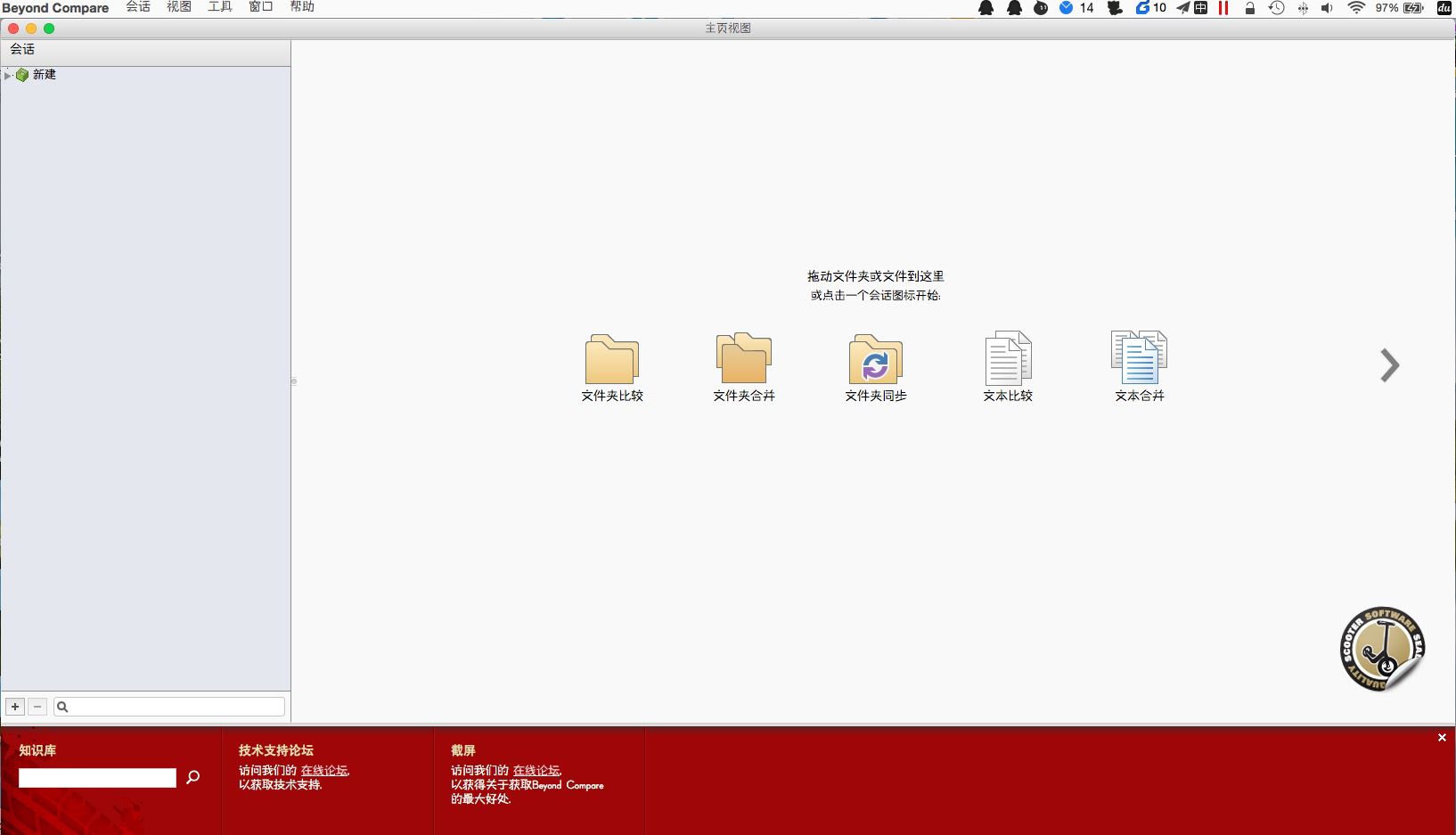1456x835 pixels.
Task: Open the Beyond Compare app menu
Action: tap(55, 8)
